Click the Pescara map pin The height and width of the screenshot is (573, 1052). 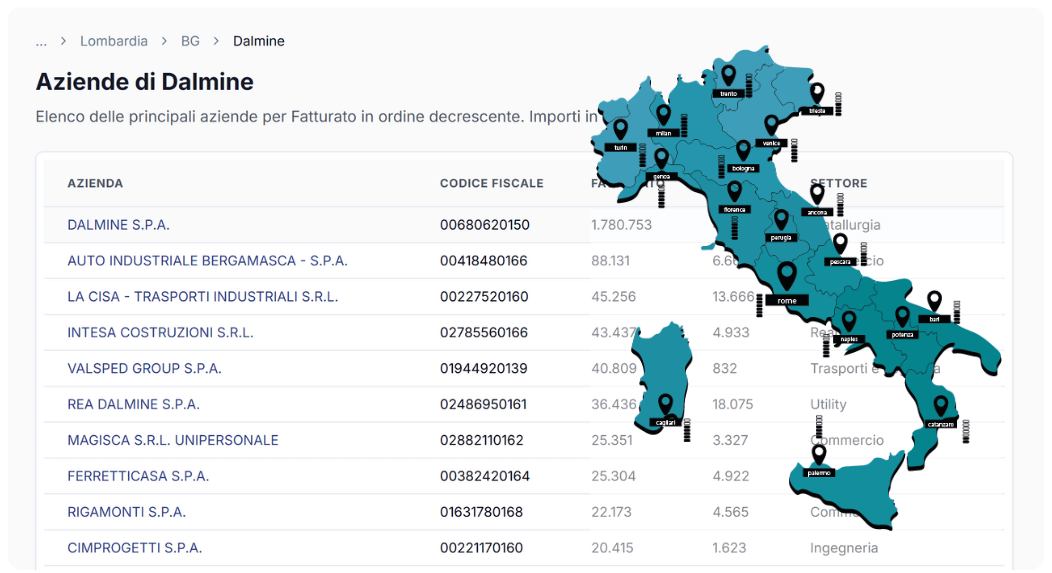point(840,244)
